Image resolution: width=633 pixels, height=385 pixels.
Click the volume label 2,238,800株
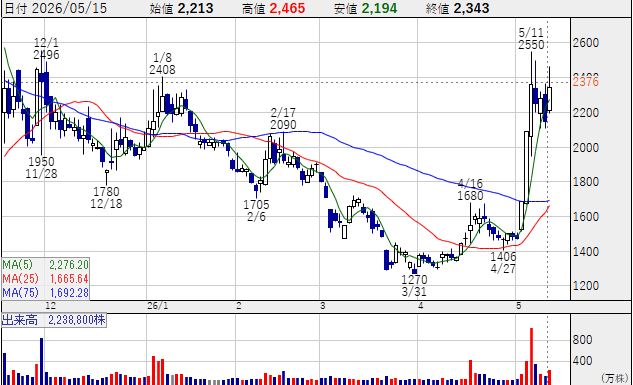click(77, 320)
